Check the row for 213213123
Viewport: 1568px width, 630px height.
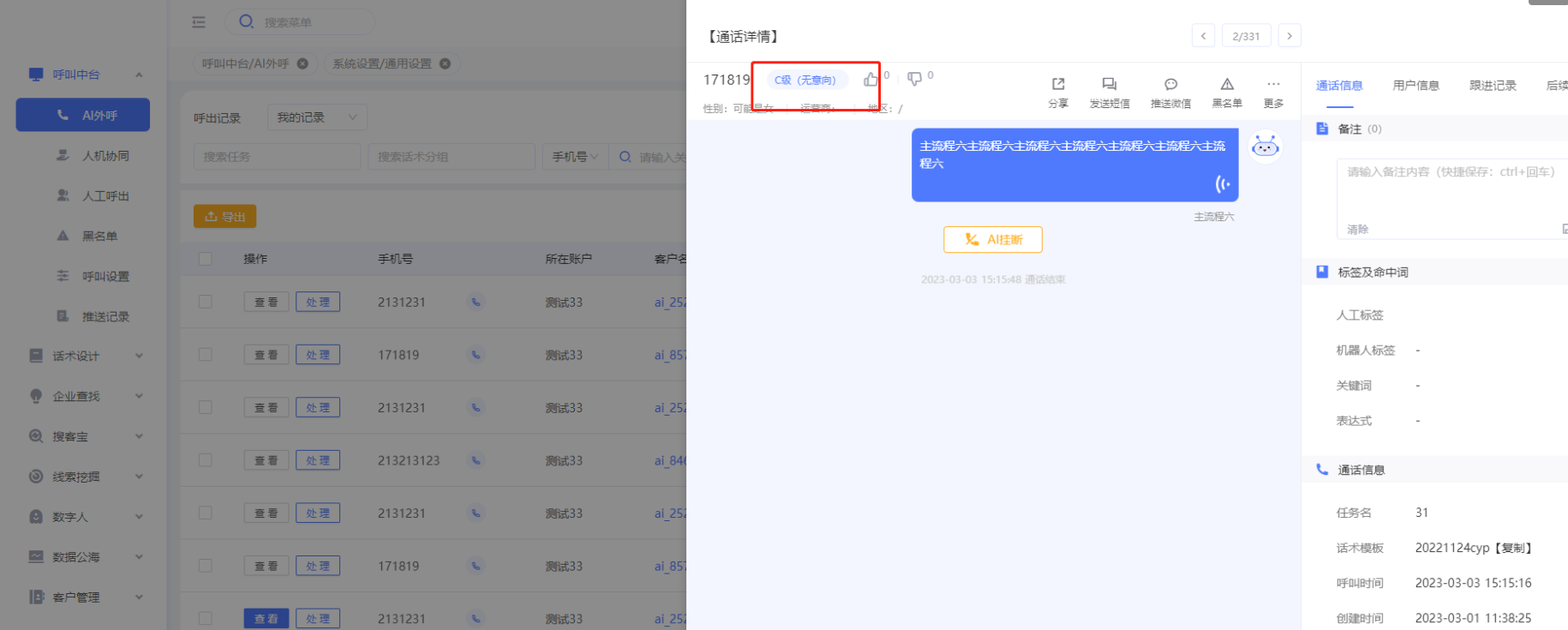[x=206, y=460]
